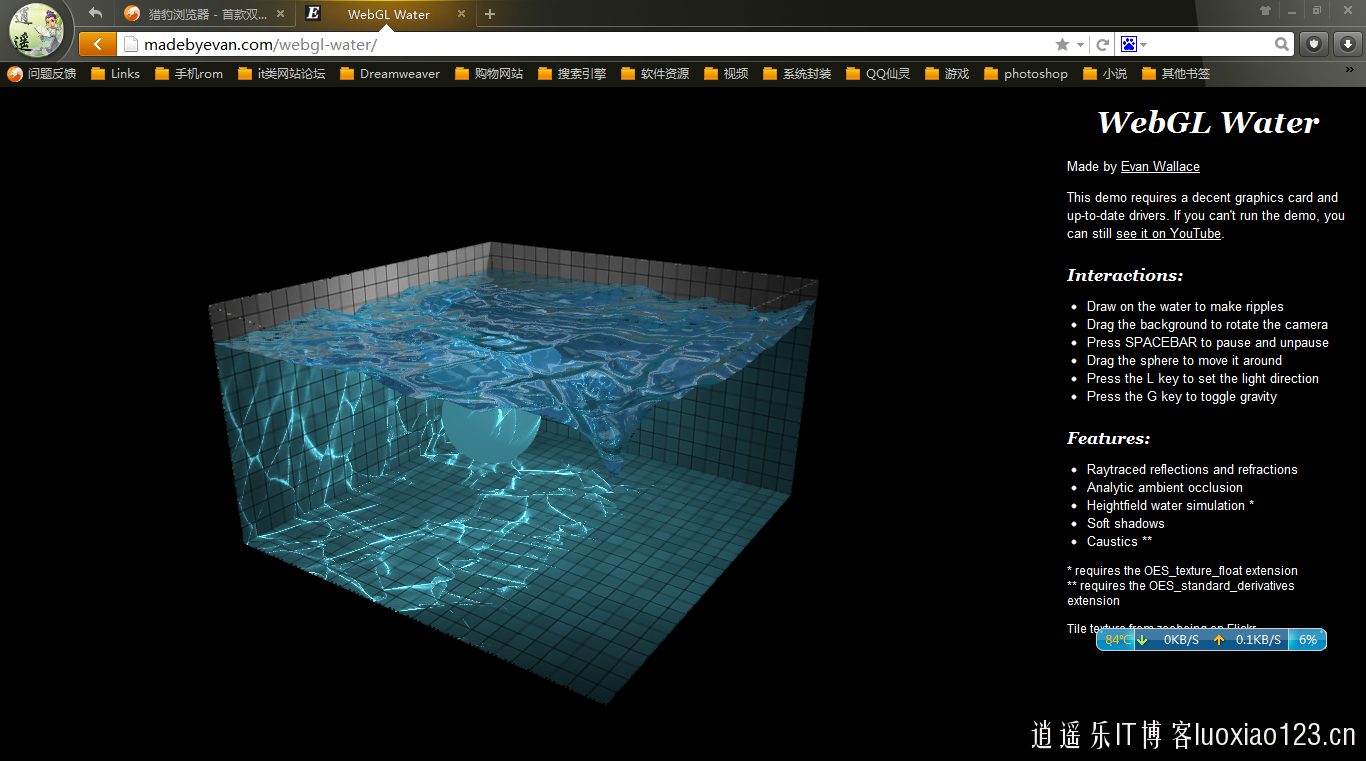Viewport: 1366px width, 761px height.
Task: Click the Interactions: heading
Action: 1125,275
